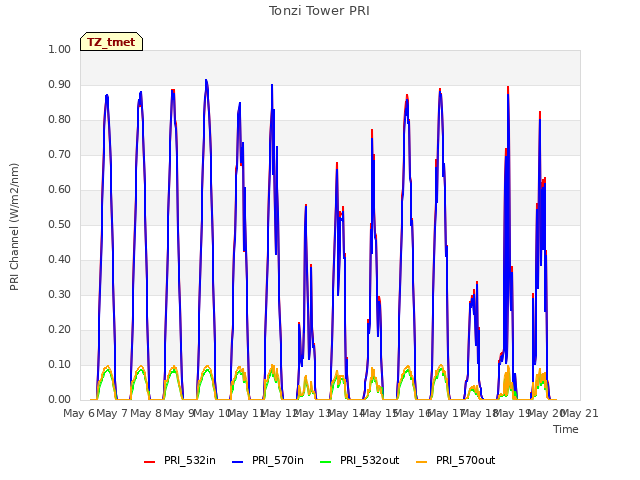
Task: Click the 0.20 y-axis tick label
Action: [60, 329]
